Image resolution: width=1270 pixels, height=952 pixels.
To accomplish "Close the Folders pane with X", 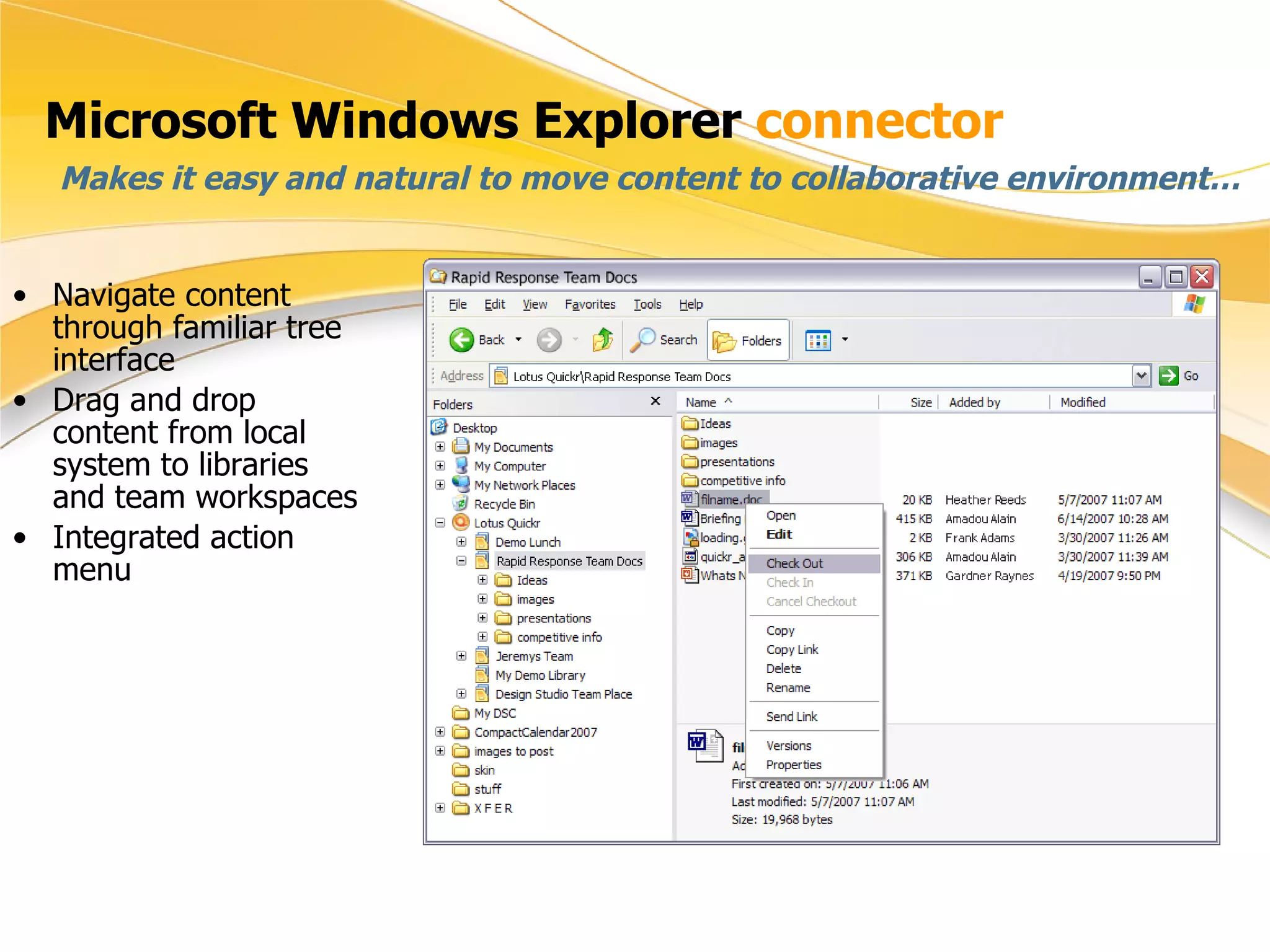I will pos(655,401).
